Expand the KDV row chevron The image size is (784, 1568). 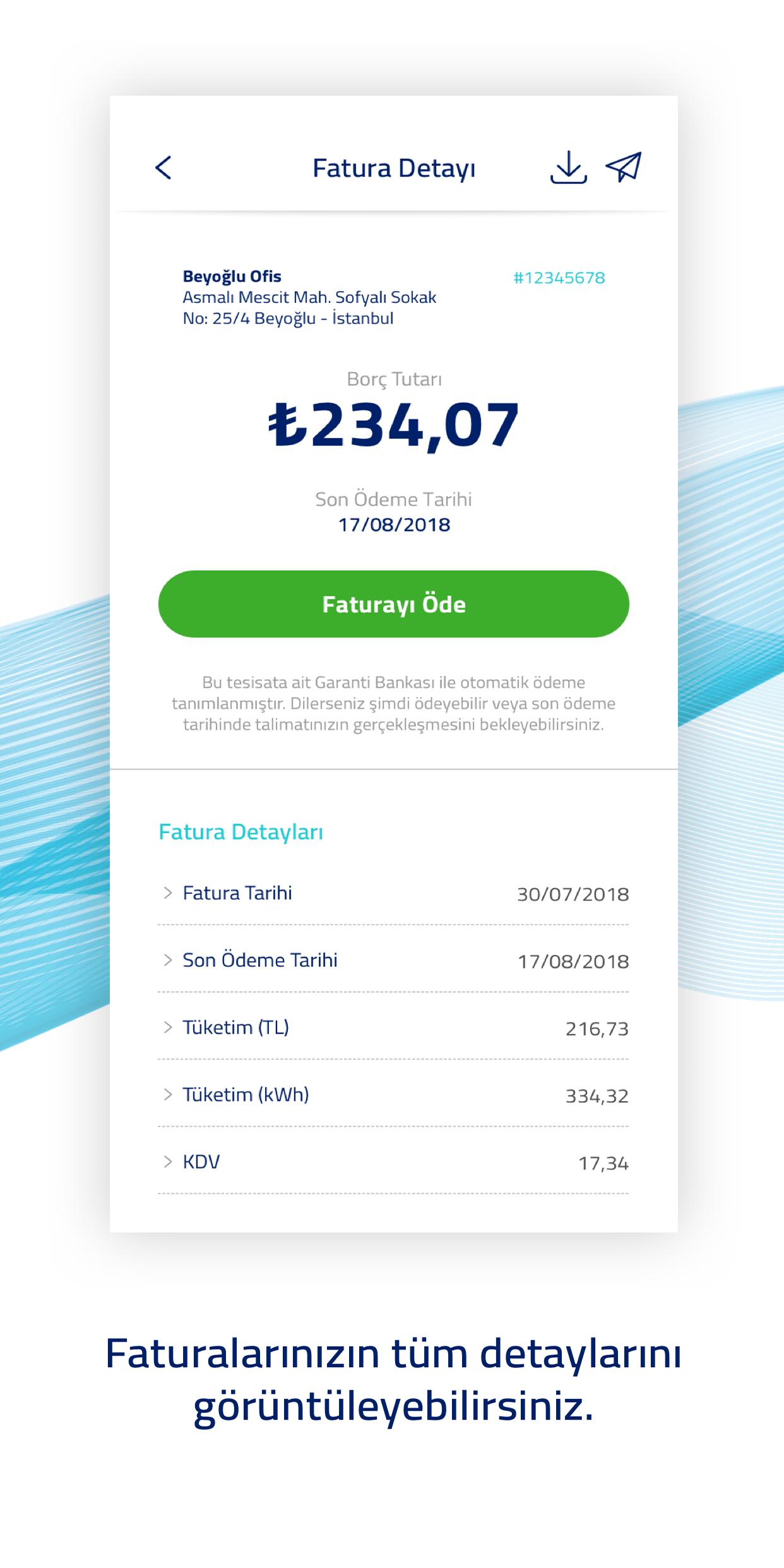[168, 1161]
